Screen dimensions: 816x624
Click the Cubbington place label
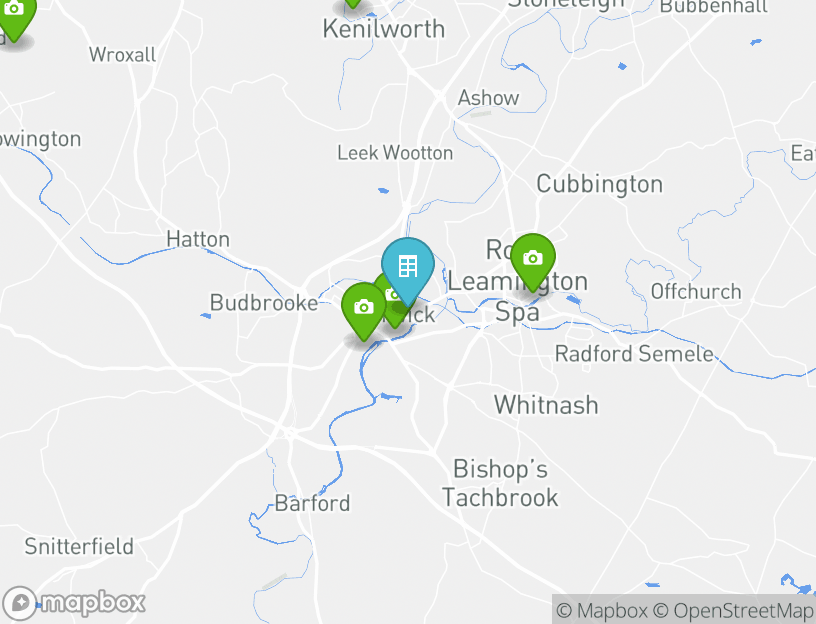[x=599, y=184]
